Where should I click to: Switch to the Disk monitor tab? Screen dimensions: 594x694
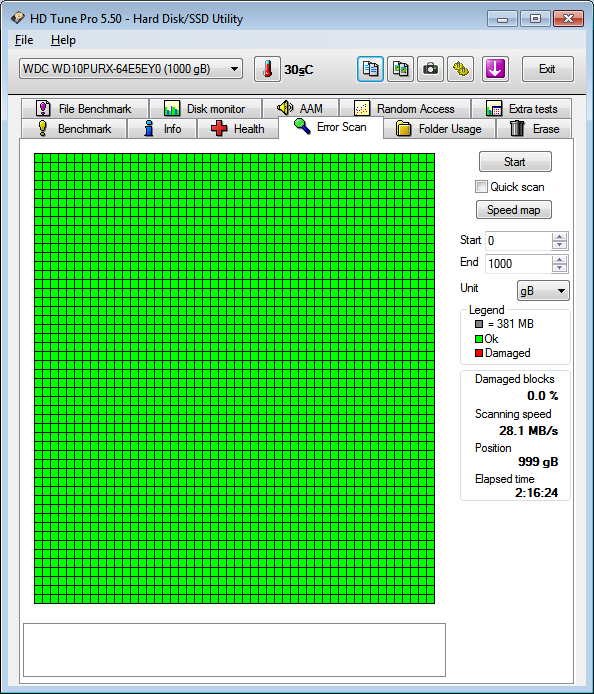tap(205, 108)
